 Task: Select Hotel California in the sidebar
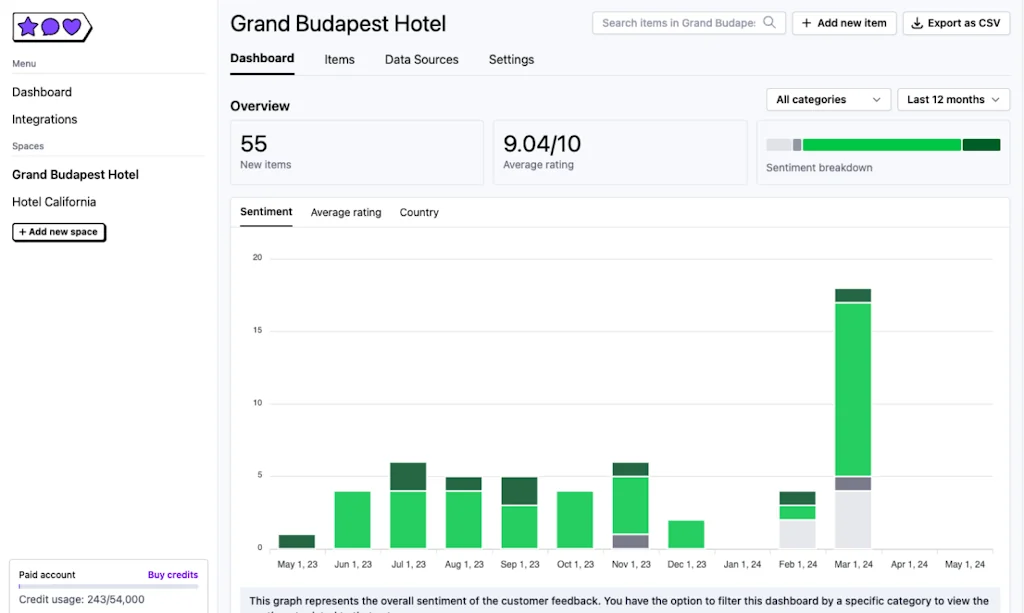(55, 201)
